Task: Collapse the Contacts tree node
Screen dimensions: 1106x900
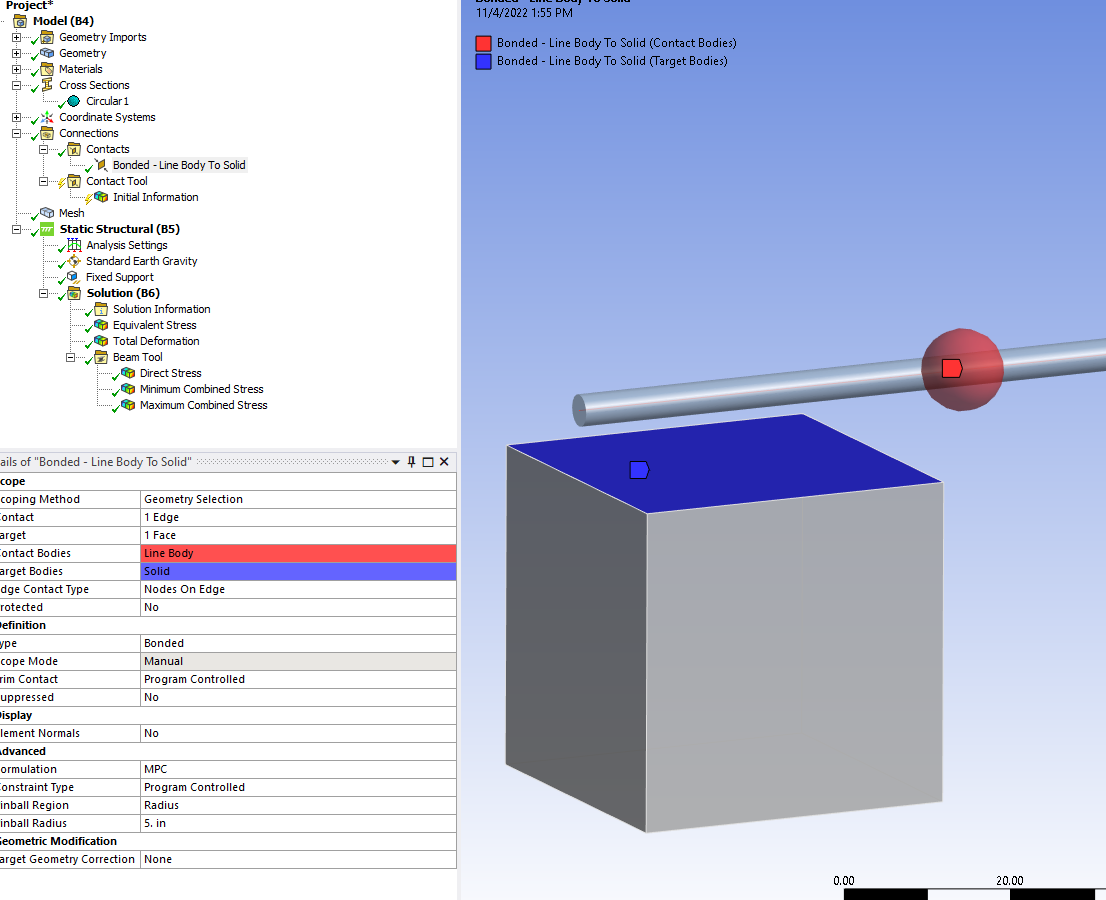Action: point(44,150)
